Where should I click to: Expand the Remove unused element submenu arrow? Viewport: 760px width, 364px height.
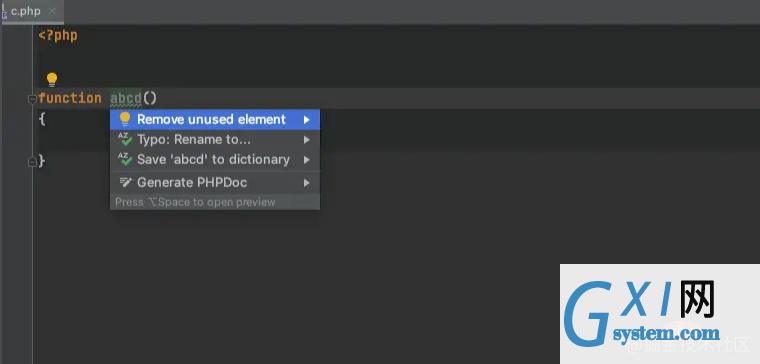tap(306, 120)
